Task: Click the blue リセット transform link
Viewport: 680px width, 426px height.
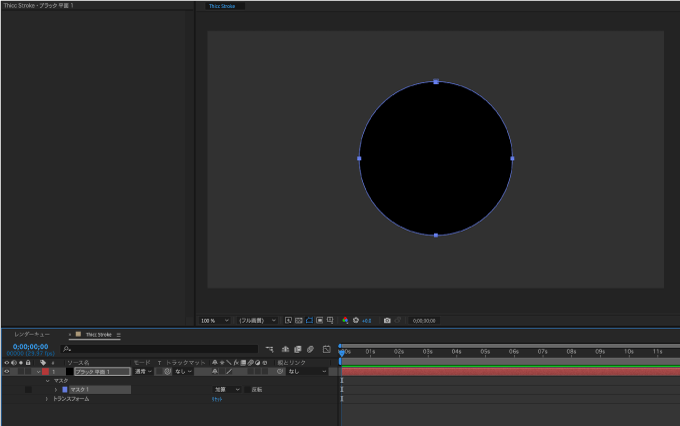Action: 217,400
